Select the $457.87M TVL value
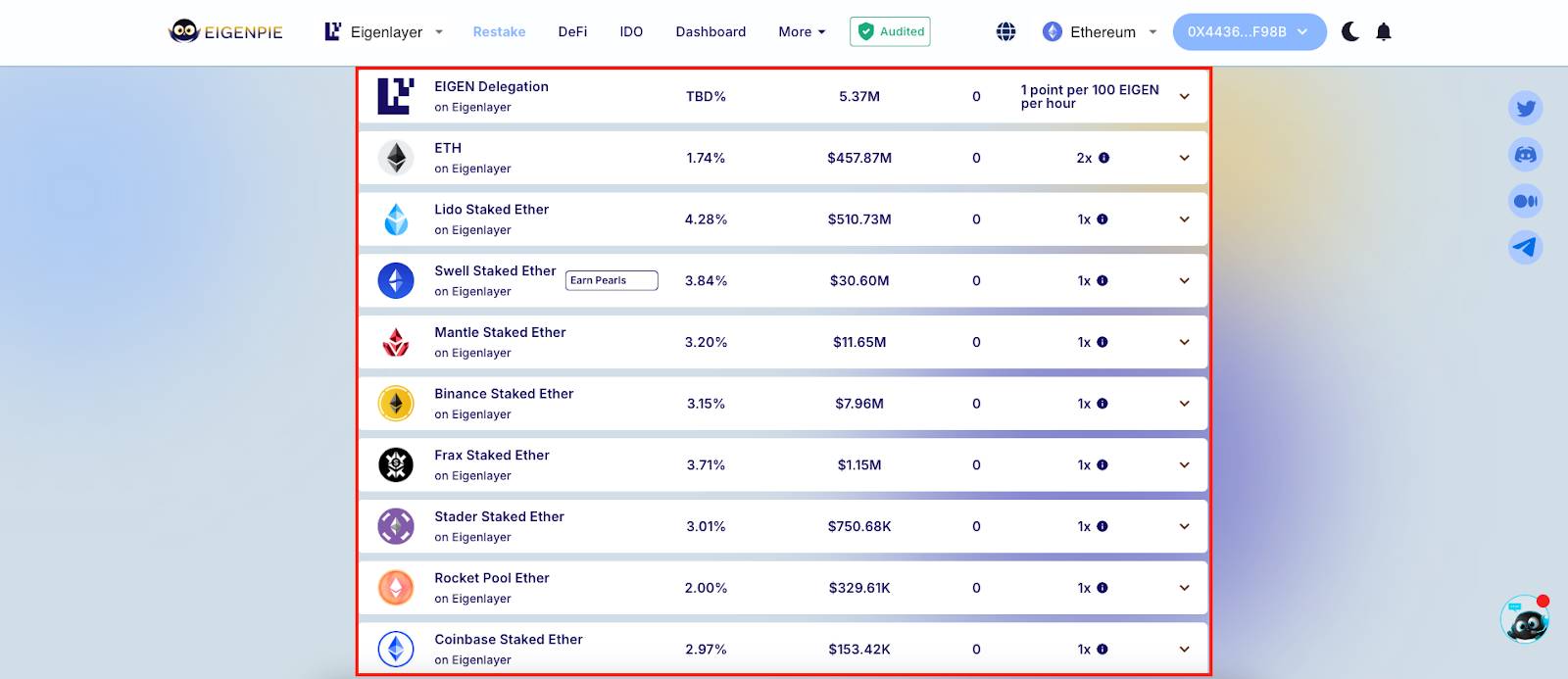This screenshot has width=1568, height=679. [x=859, y=158]
